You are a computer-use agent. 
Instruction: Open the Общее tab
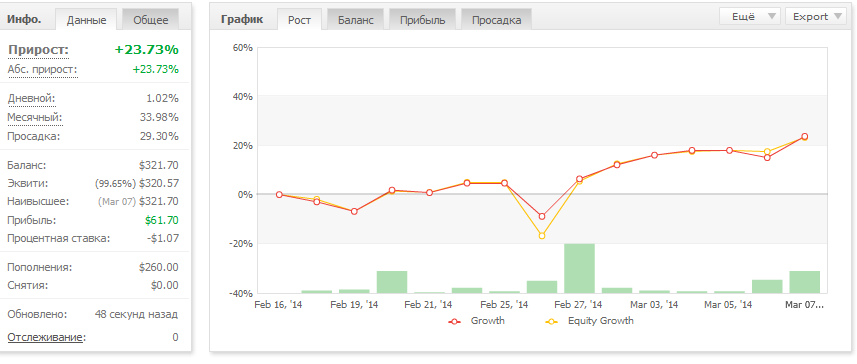[151, 20]
